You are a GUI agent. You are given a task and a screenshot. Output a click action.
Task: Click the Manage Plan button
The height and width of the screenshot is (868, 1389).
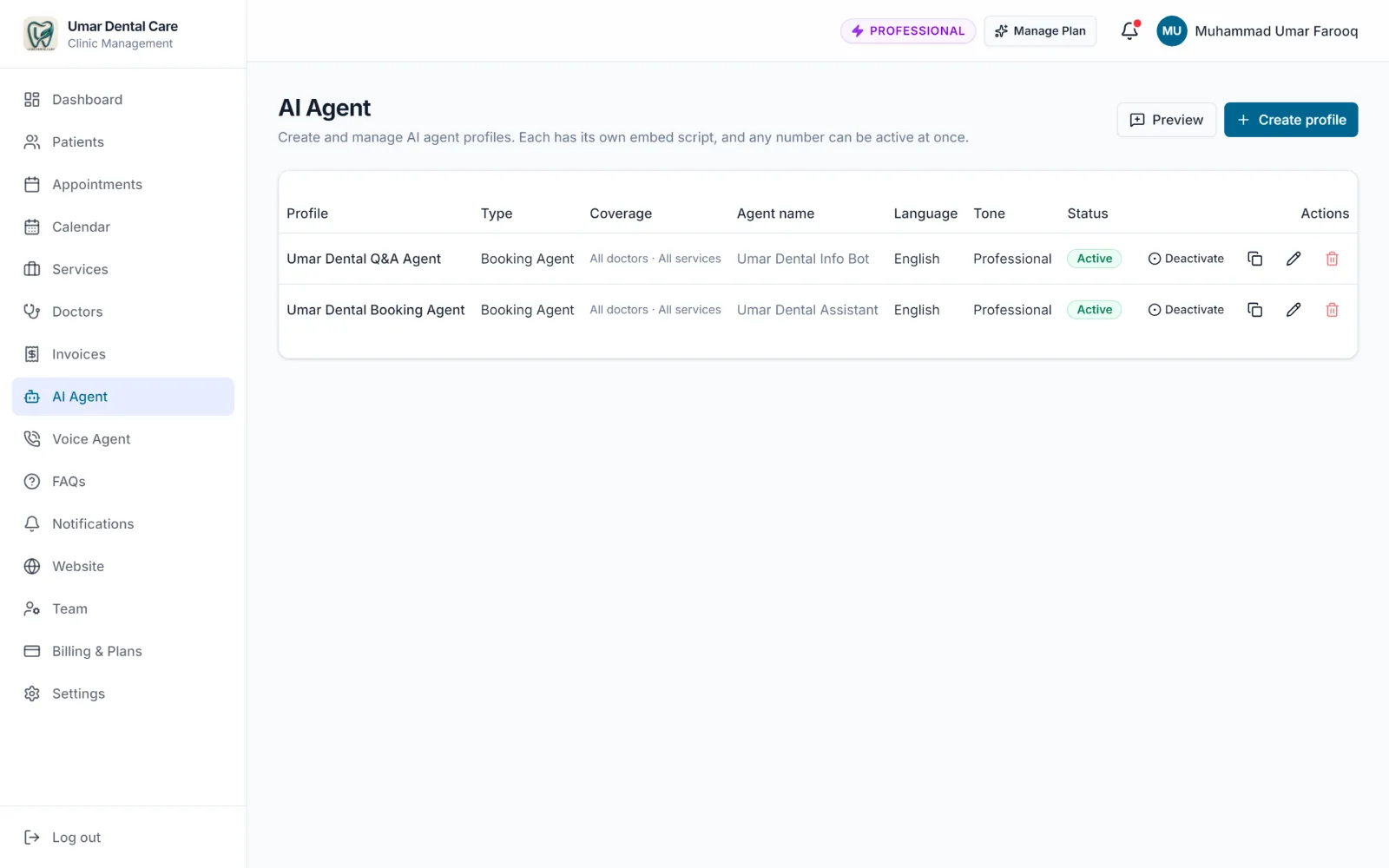[1040, 31]
